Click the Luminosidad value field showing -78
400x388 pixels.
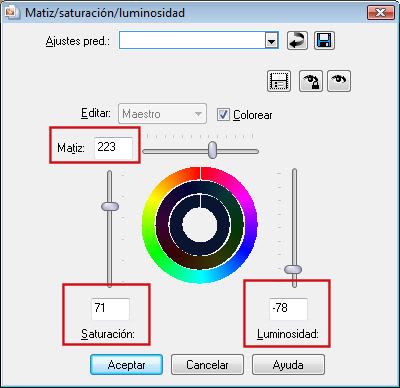tap(288, 309)
